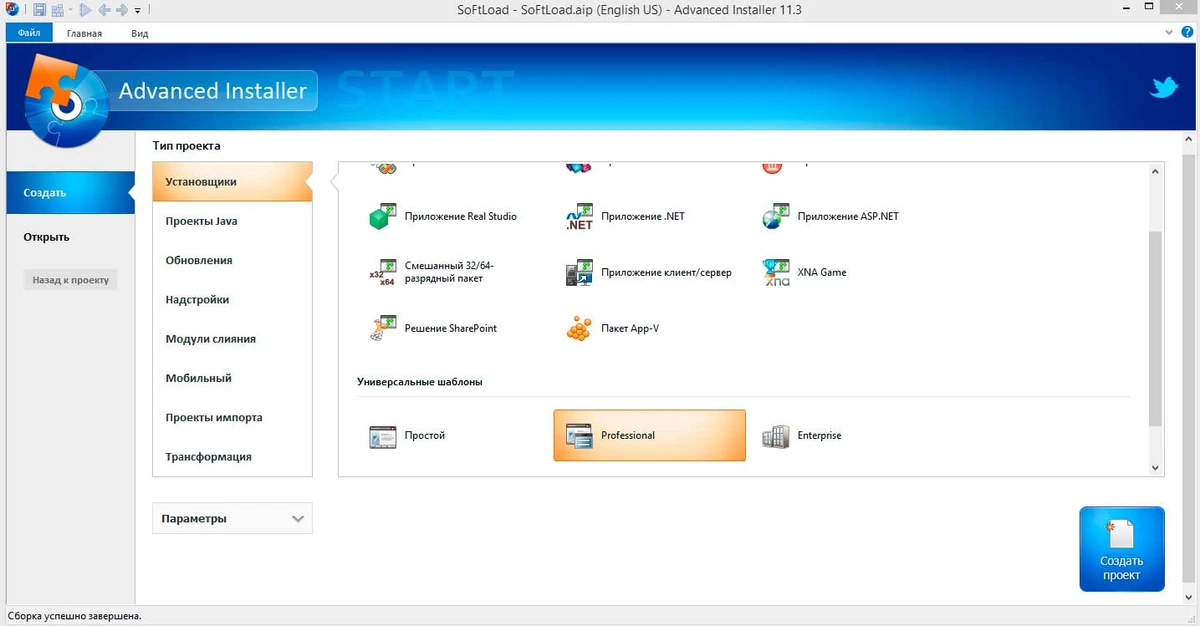This screenshot has width=1200, height=626.
Task: Click the Тип проекта heading
Action: point(186,146)
